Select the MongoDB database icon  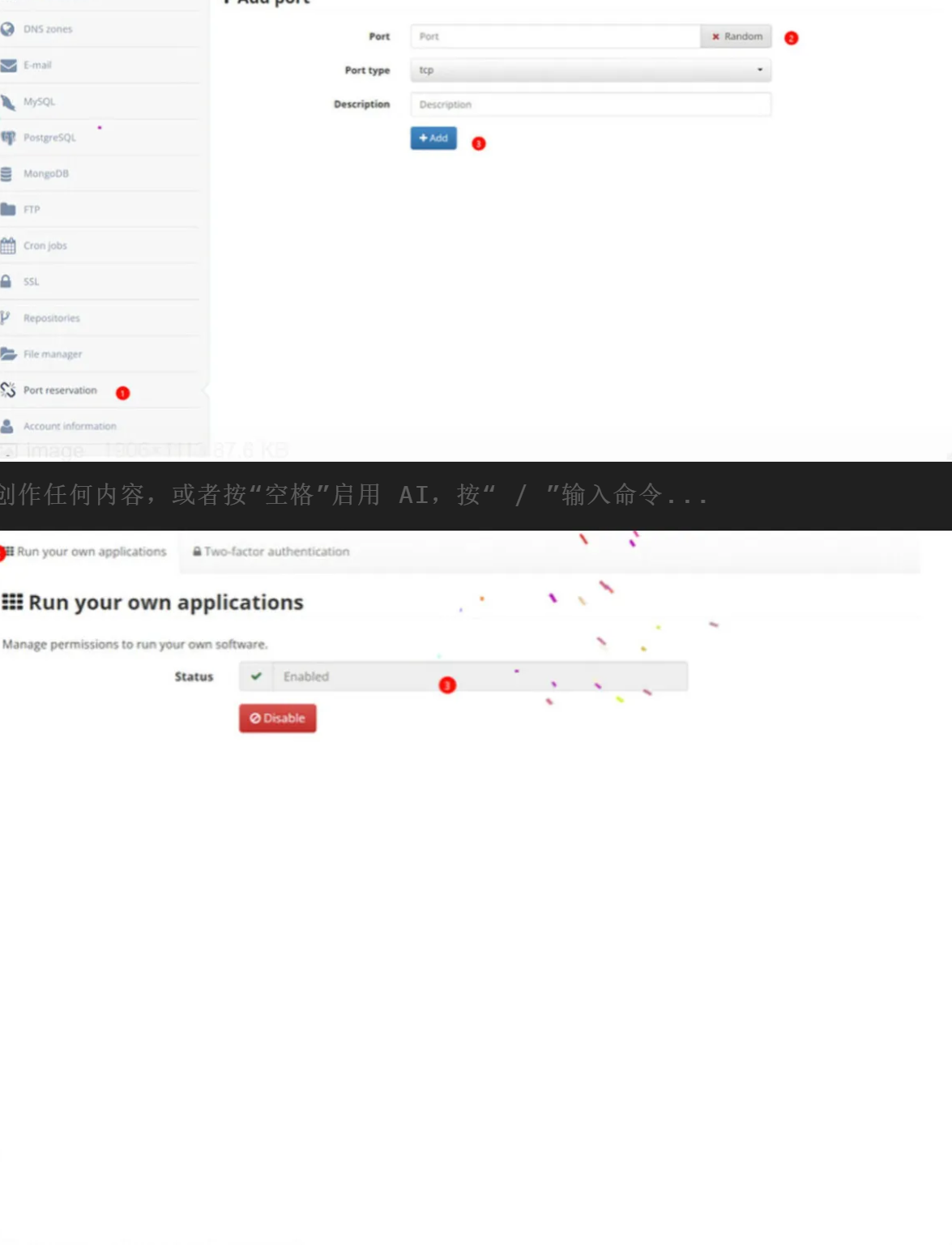7,173
